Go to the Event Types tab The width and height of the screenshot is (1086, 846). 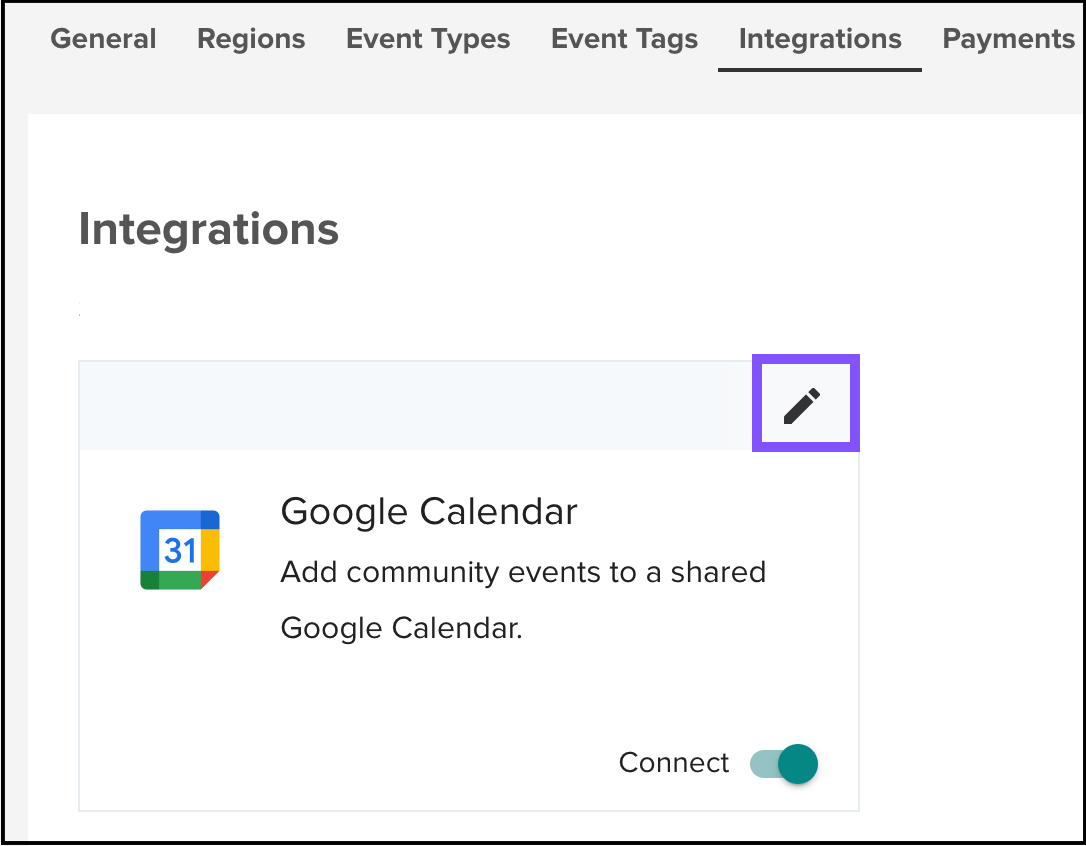click(x=428, y=39)
